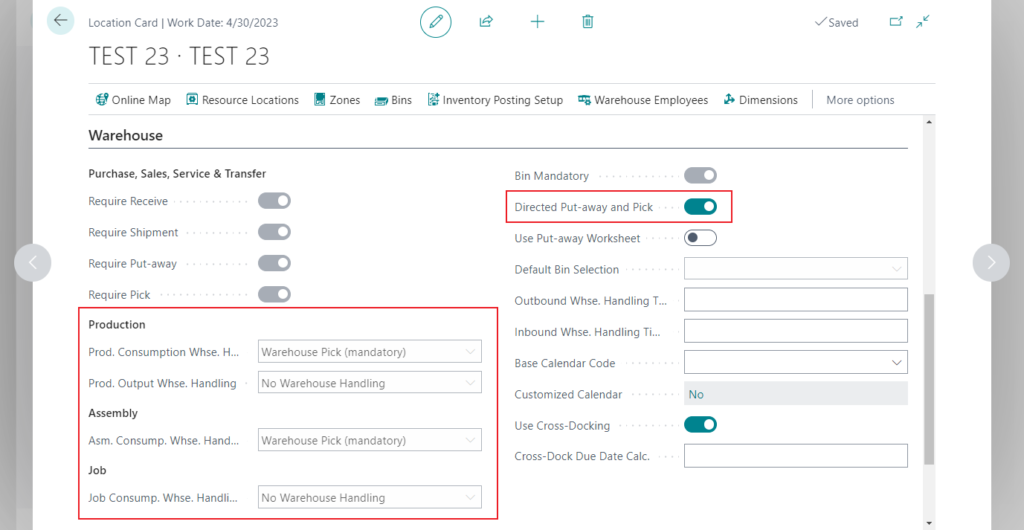This screenshot has height=530, width=1024.
Task: Open Online Map action
Action: [x=133, y=100]
